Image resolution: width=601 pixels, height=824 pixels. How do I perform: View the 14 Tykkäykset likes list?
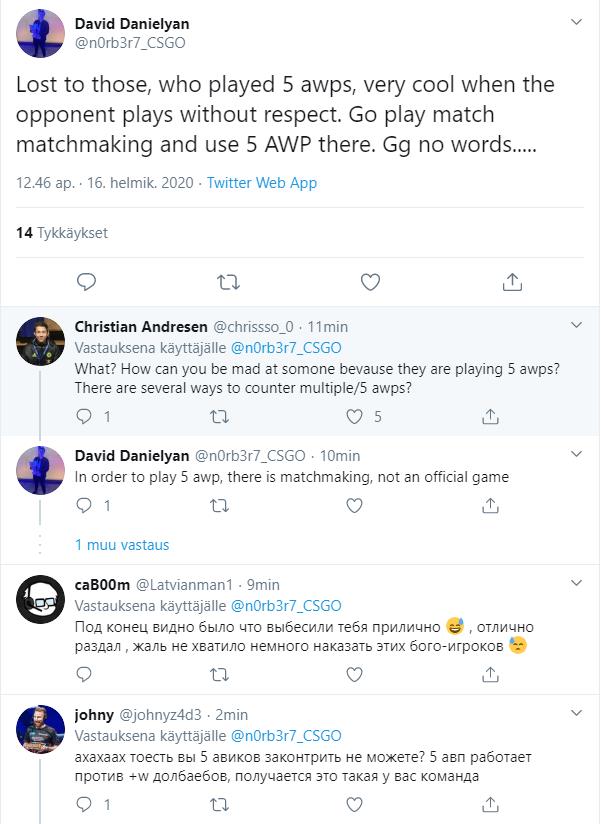(x=62, y=232)
